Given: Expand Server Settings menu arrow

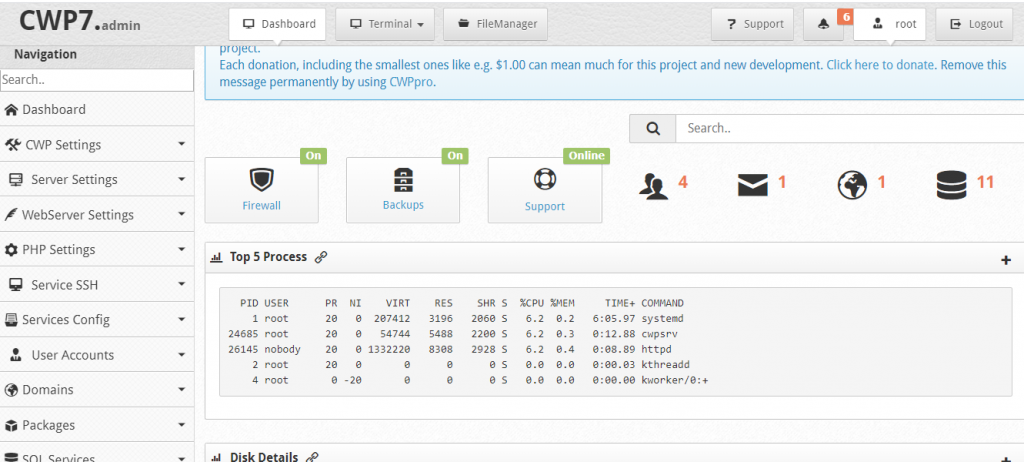Looking at the screenshot, I should click(x=182, y=179).
